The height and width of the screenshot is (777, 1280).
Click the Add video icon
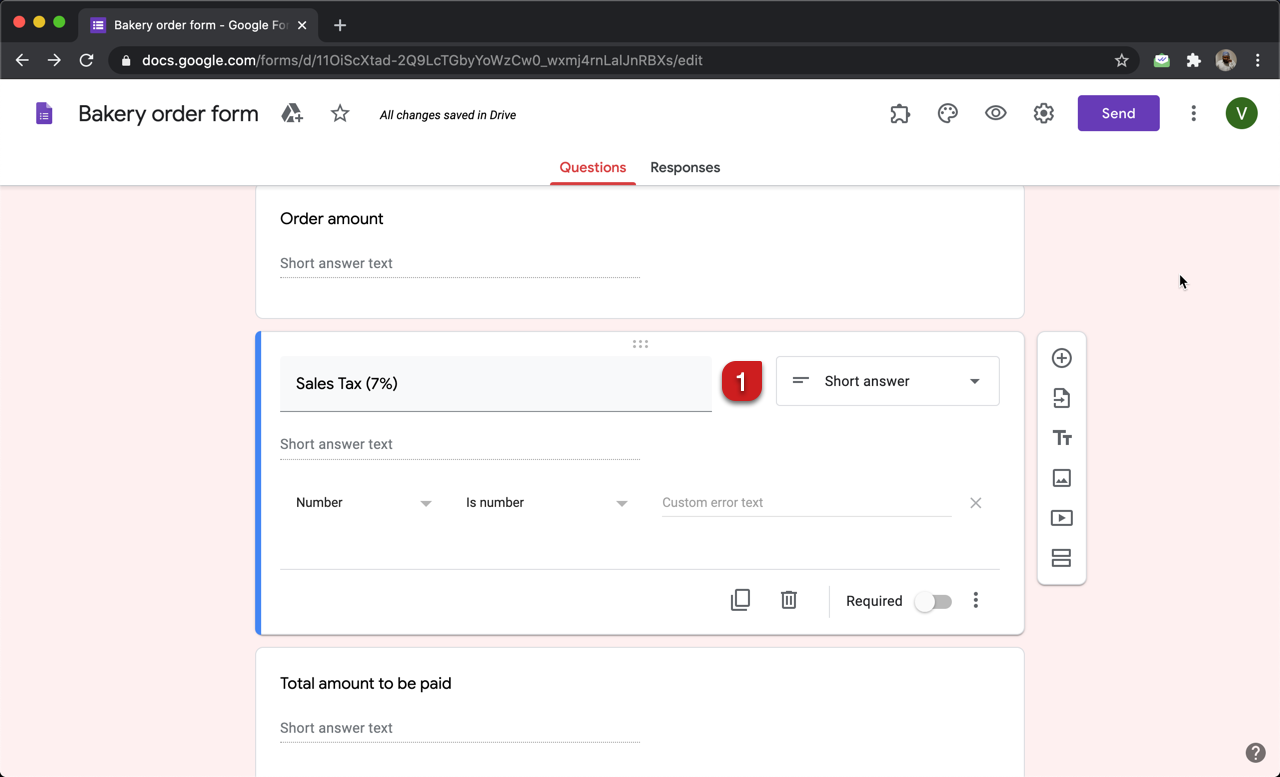(x=1062, y=518)
